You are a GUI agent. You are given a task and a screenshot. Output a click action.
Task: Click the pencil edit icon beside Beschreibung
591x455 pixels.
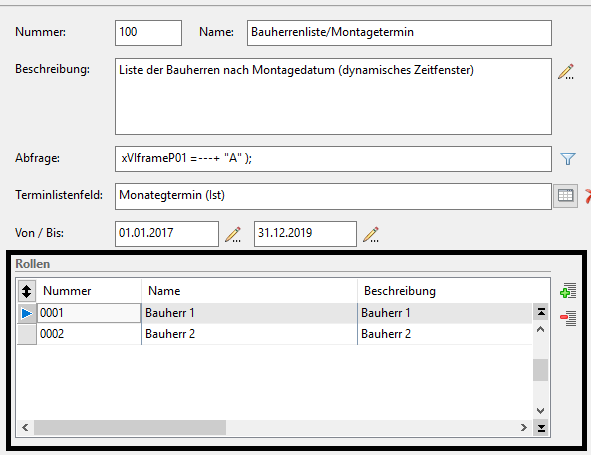(565, 72)
